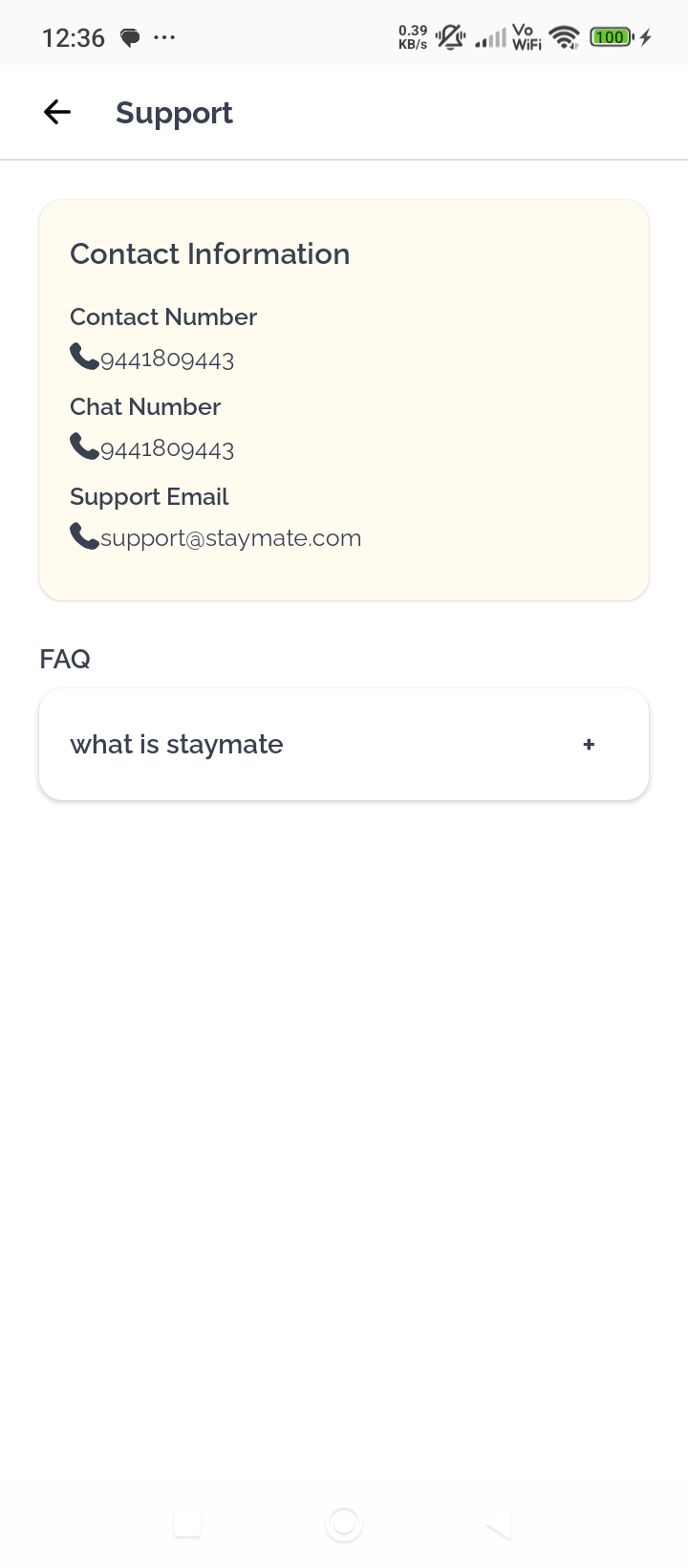This screenshot has height=1568, width=688.
Task: Email support@staymate.com
Action: pyautogui.click(x=231, y=538)
